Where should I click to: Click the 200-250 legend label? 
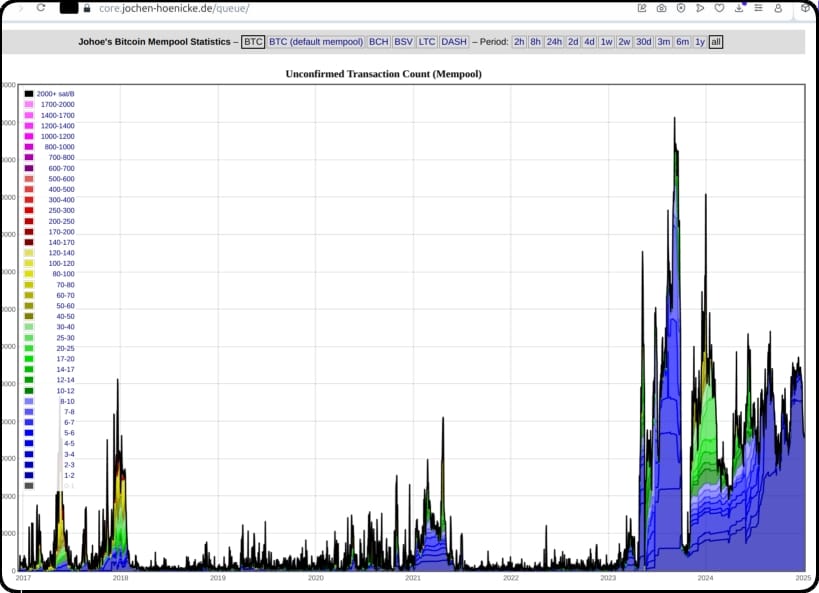(62, 222)
